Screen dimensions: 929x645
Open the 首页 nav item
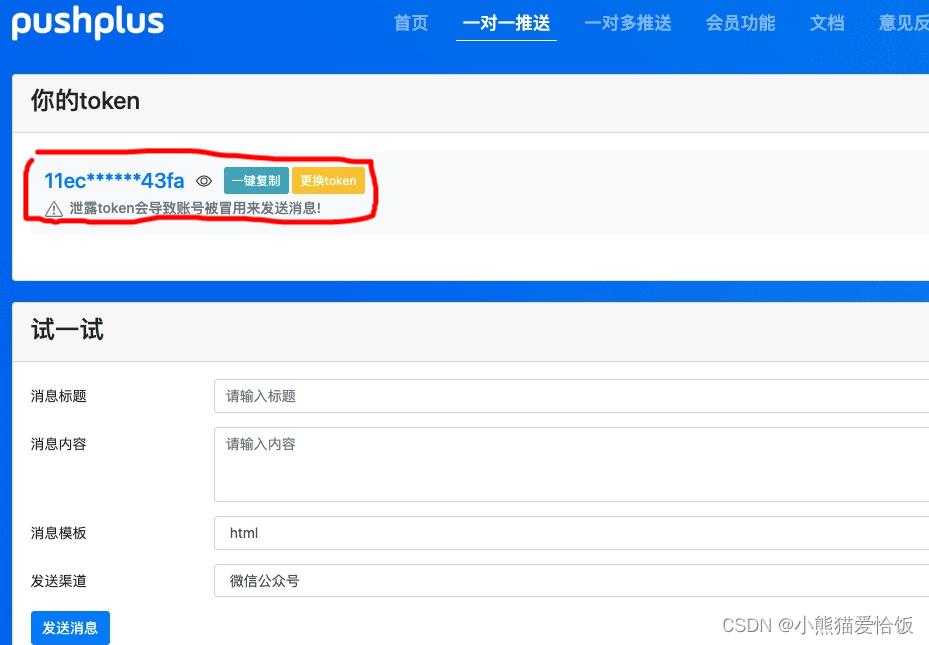pos(411,23)
